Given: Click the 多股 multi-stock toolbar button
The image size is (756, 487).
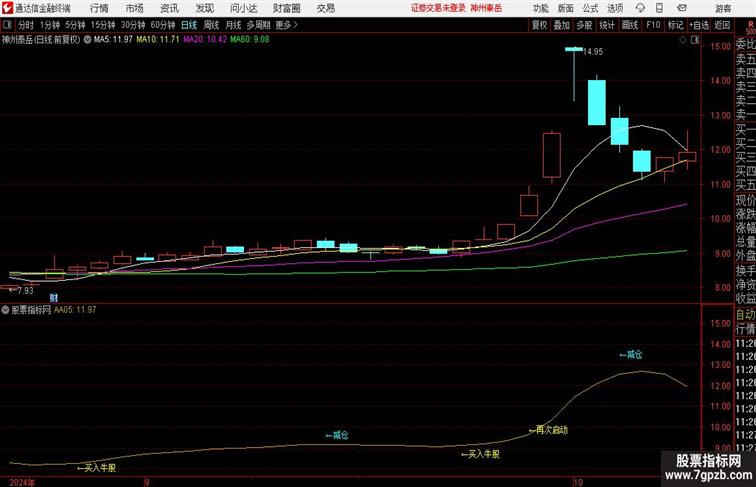Looking at the screenshot, I should pyautogui.click(x=584, y=25).
